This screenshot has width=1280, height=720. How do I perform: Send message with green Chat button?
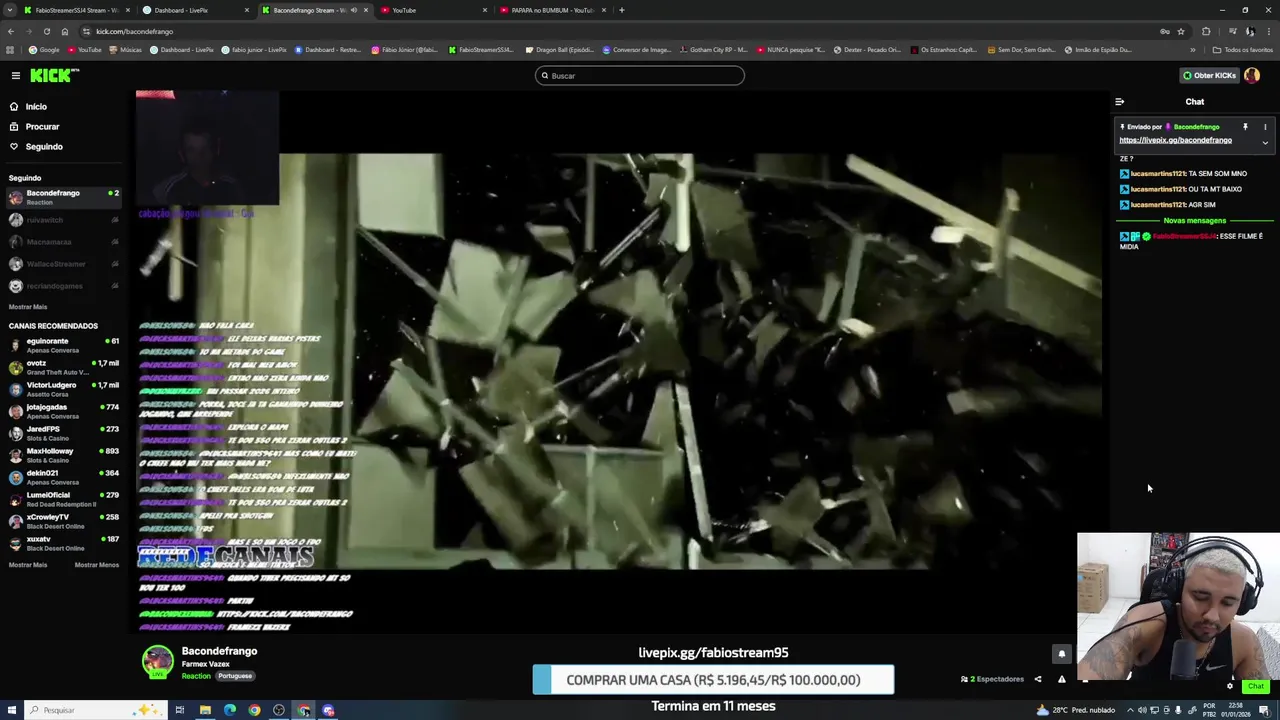tap(1255, 686)
